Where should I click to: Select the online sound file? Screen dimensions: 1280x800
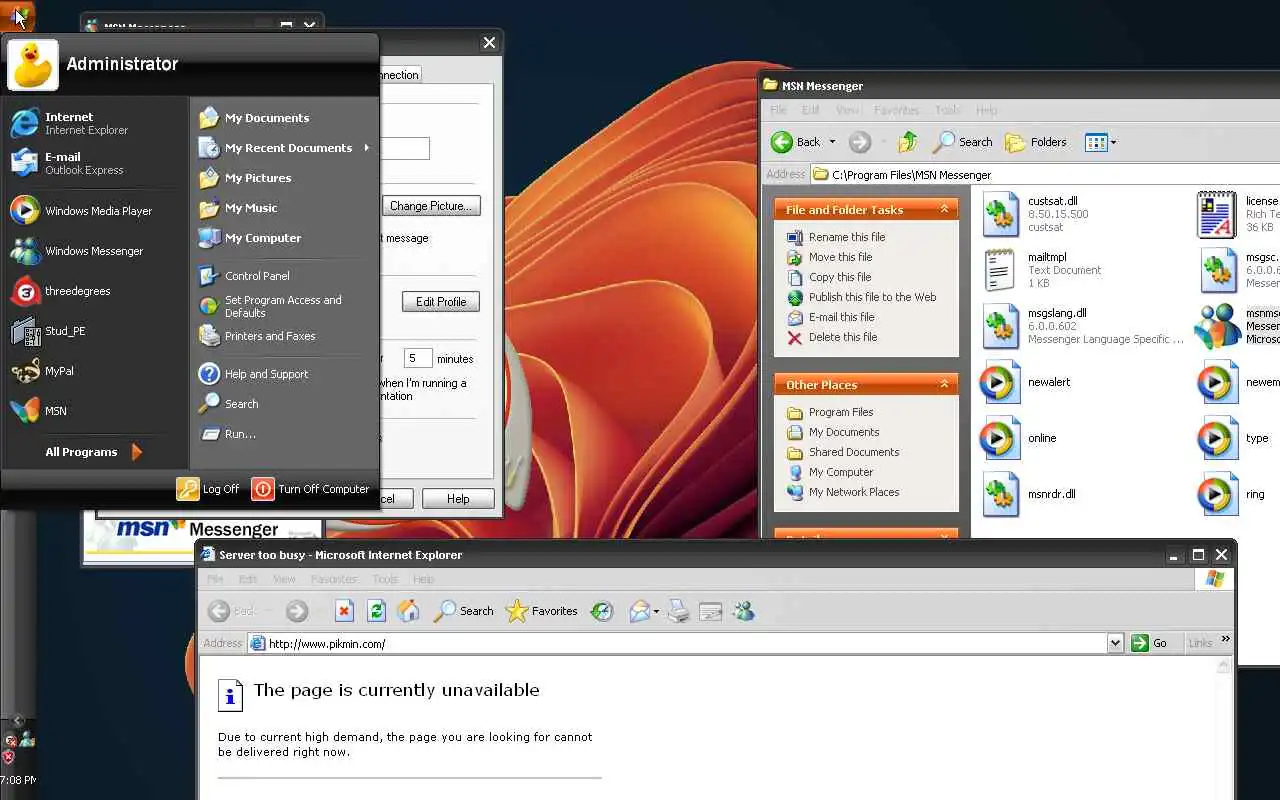coord(1019,438)
